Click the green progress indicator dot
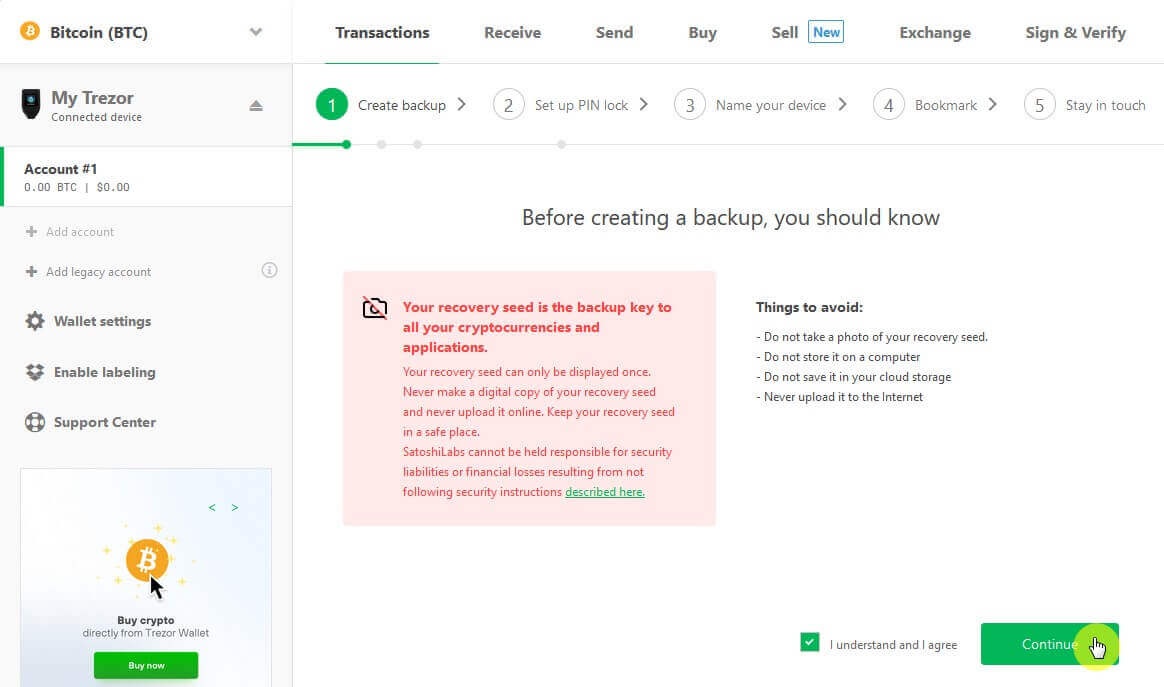1164x687 pixels. tap(347, 144)
